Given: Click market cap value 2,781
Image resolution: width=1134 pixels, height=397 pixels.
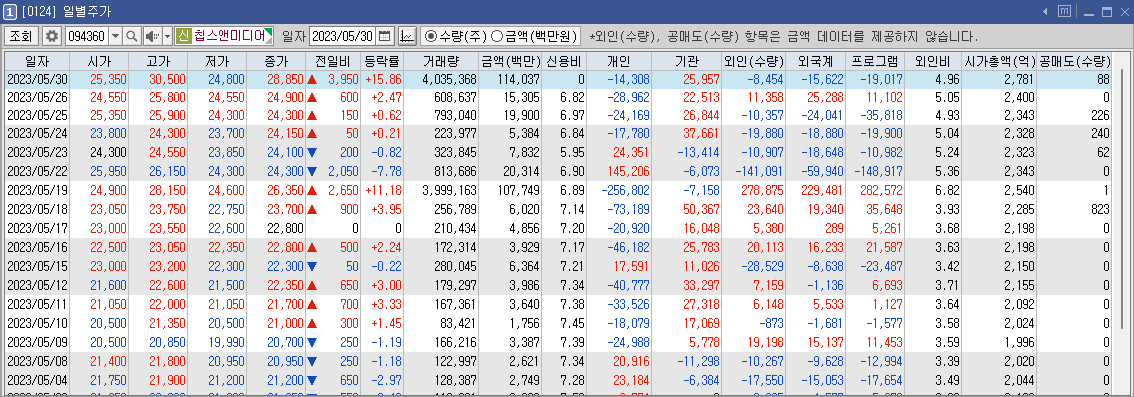Looking at the screenshot, I should point(1020,79).
